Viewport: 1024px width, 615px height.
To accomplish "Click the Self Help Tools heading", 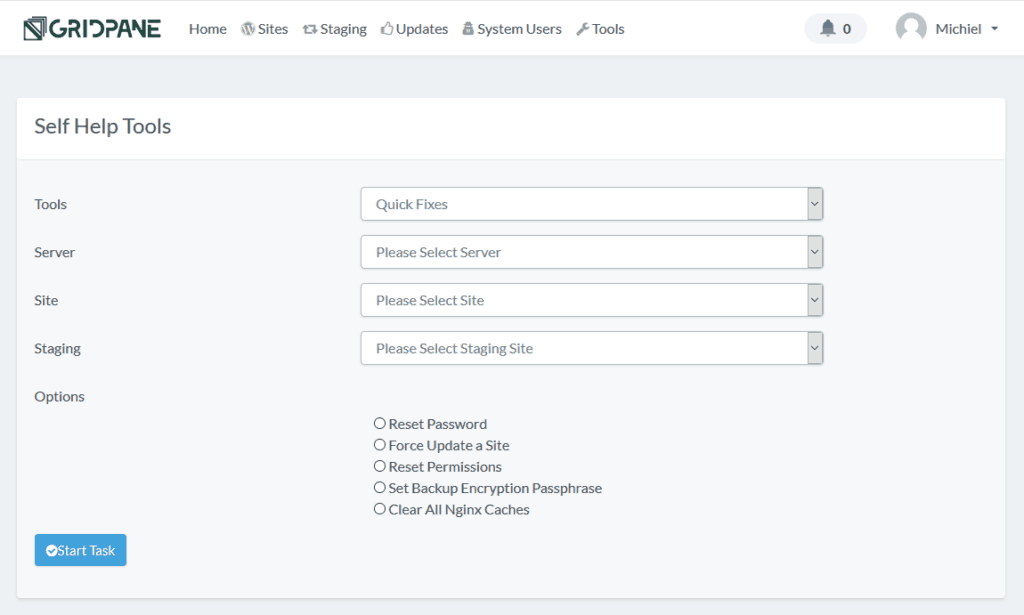I will point(103,126).
